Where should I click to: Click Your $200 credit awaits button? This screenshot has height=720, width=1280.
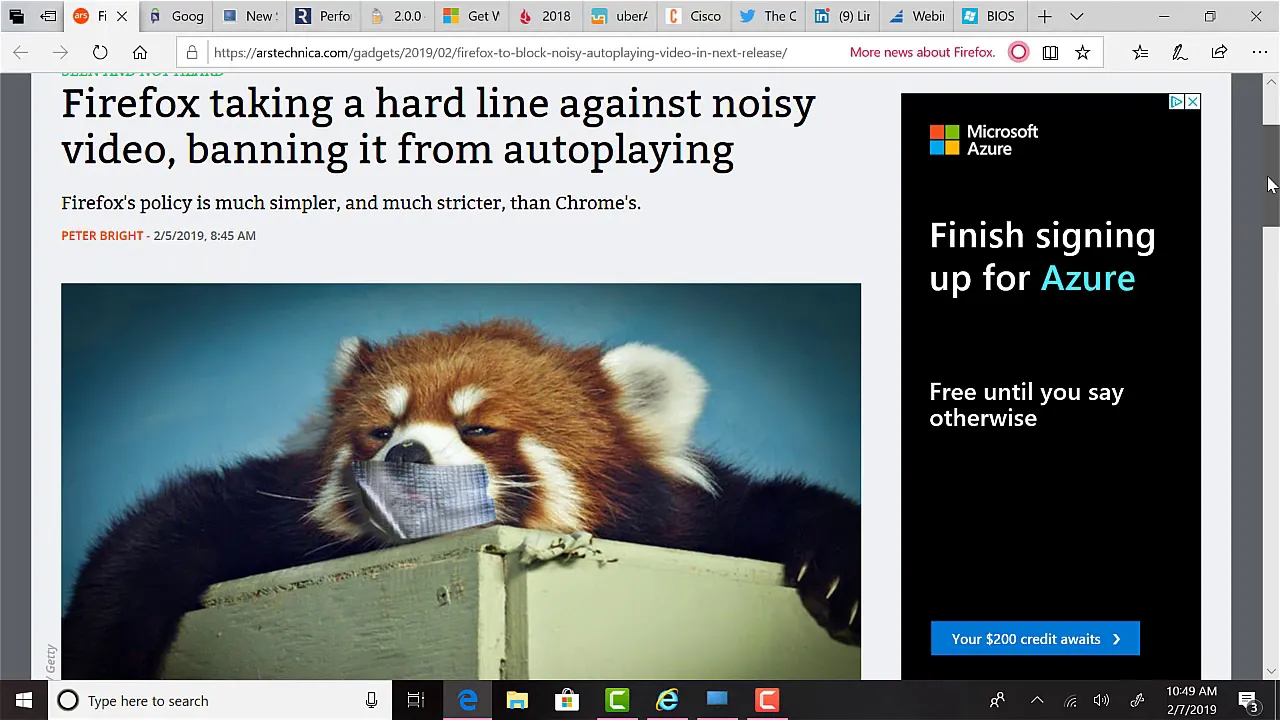pyautogui.click(x=1035, y=639)
